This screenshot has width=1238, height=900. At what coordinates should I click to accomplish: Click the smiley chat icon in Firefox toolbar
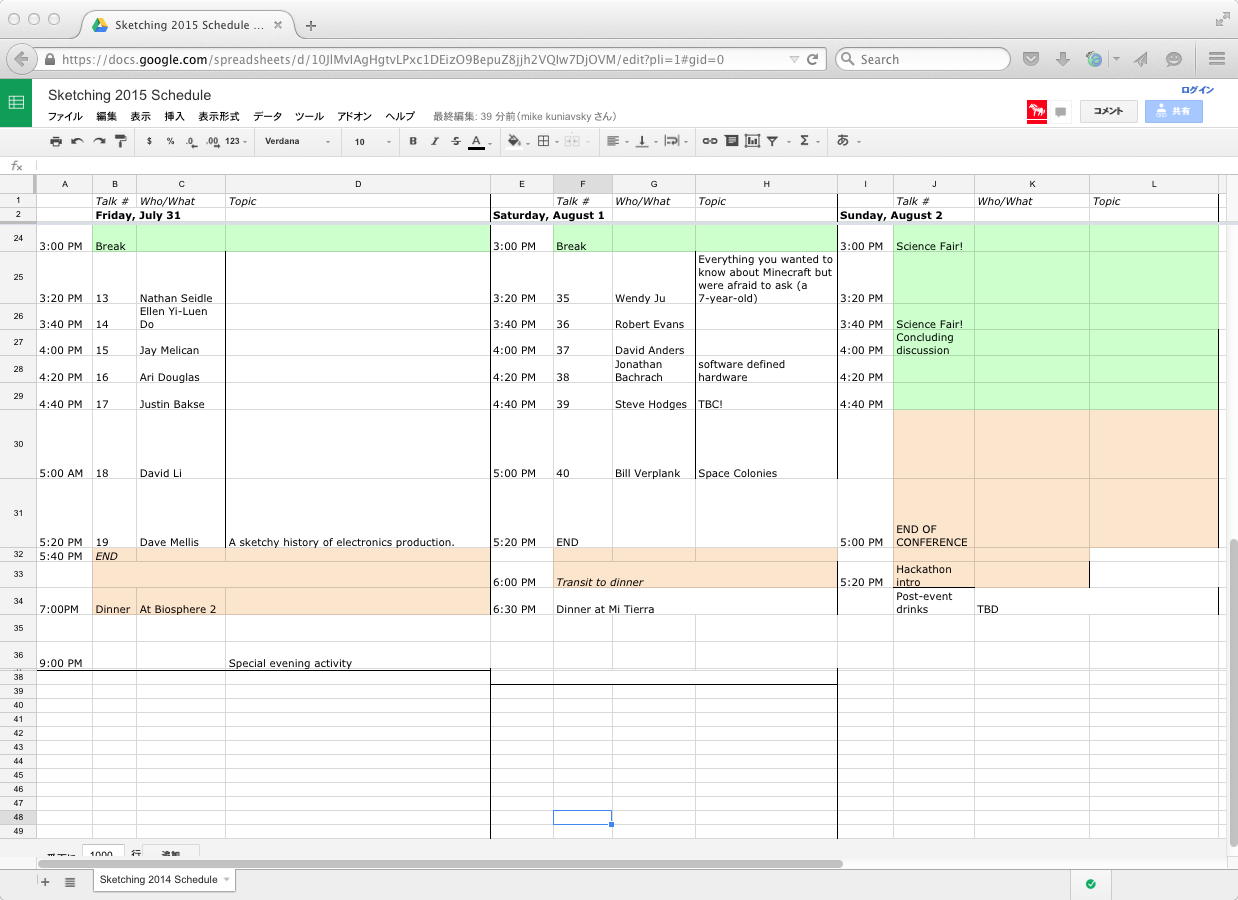(1174, 59)
